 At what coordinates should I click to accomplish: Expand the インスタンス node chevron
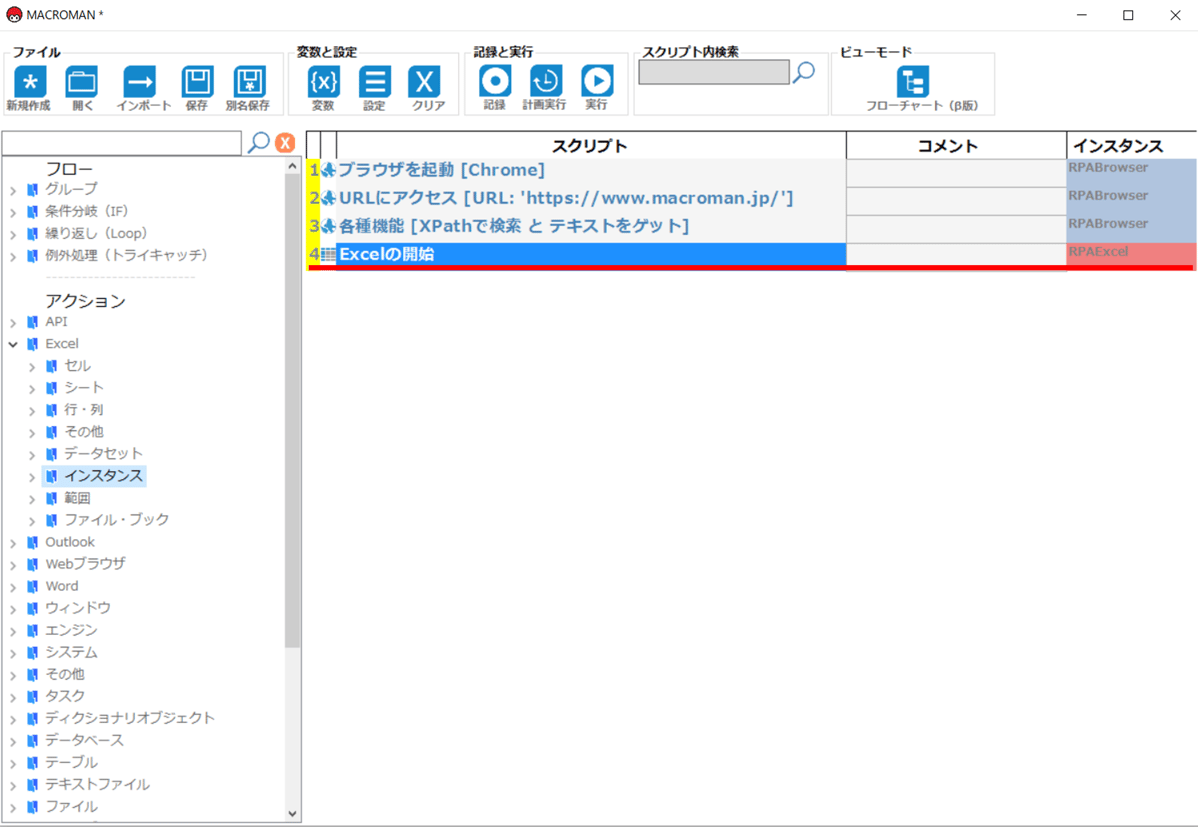[x=32, y=477]
